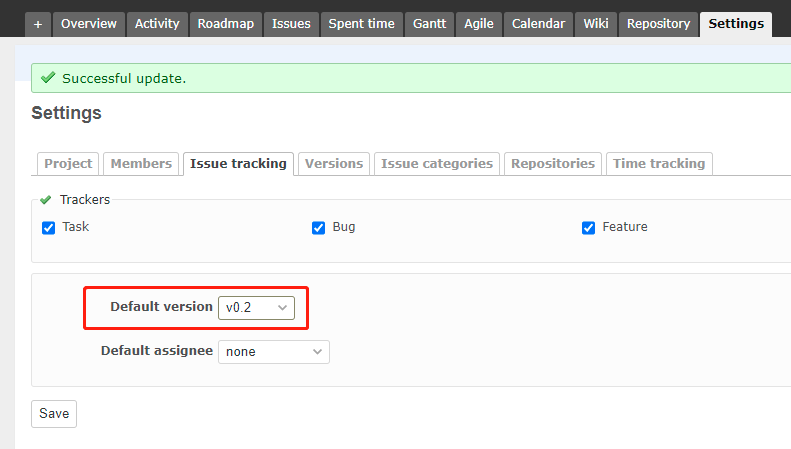
Task: Go to the Roadmap menu tab
Action: tap(225, 24)
